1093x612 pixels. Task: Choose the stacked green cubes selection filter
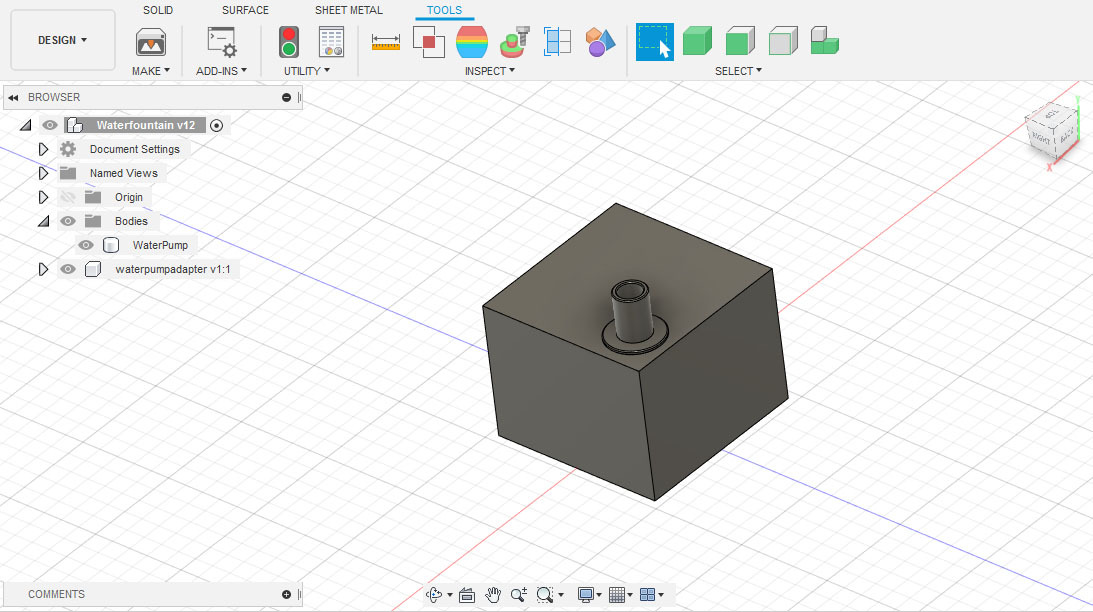pos(825,41)
